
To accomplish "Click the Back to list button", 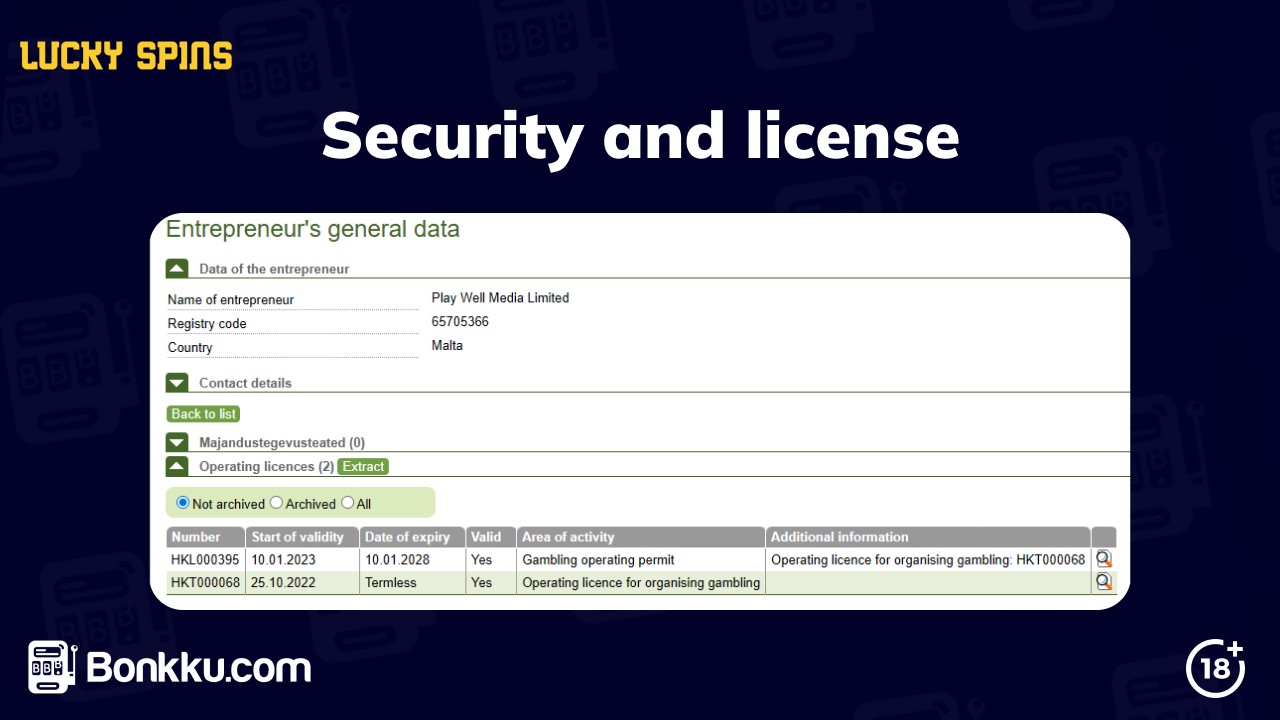I will tap(203, 414).
